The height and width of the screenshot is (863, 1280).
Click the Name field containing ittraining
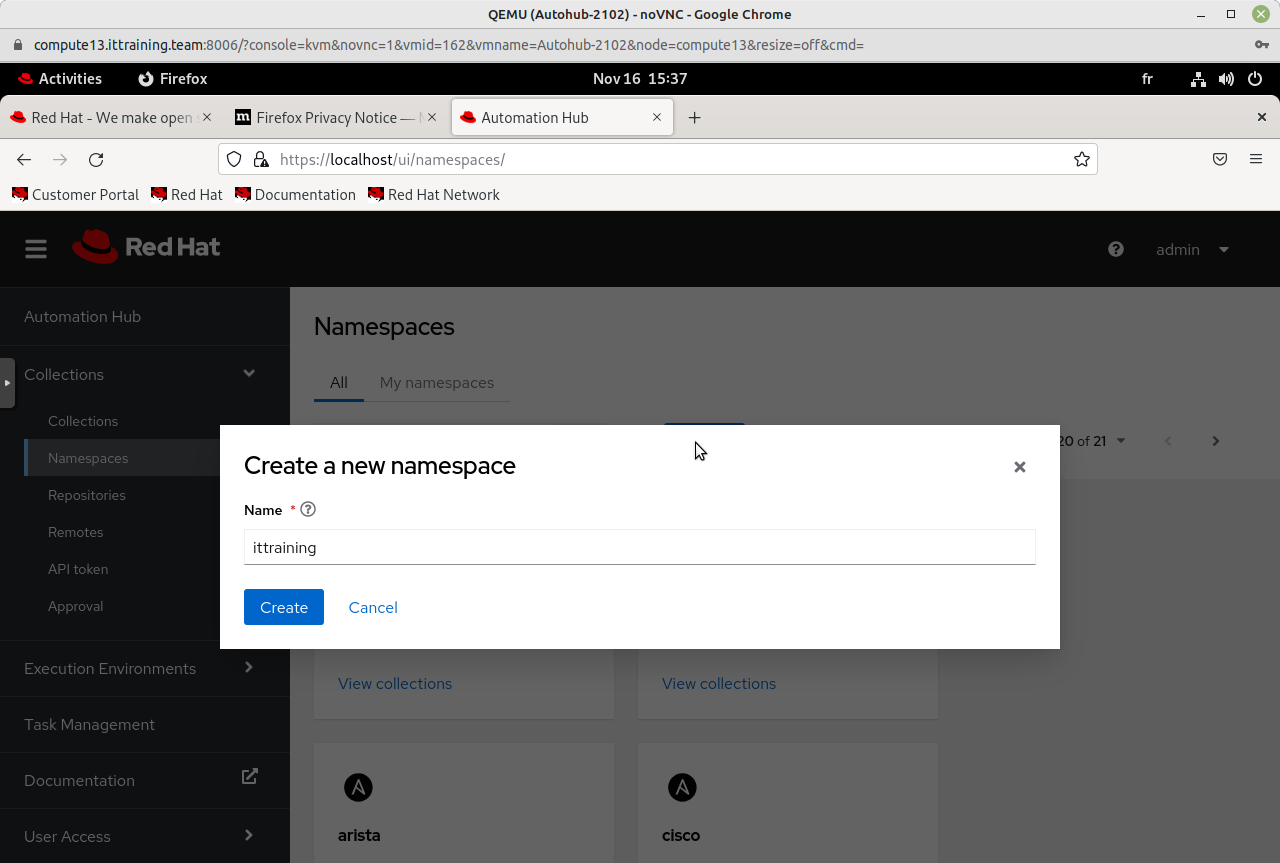click(x=639, y=547)
